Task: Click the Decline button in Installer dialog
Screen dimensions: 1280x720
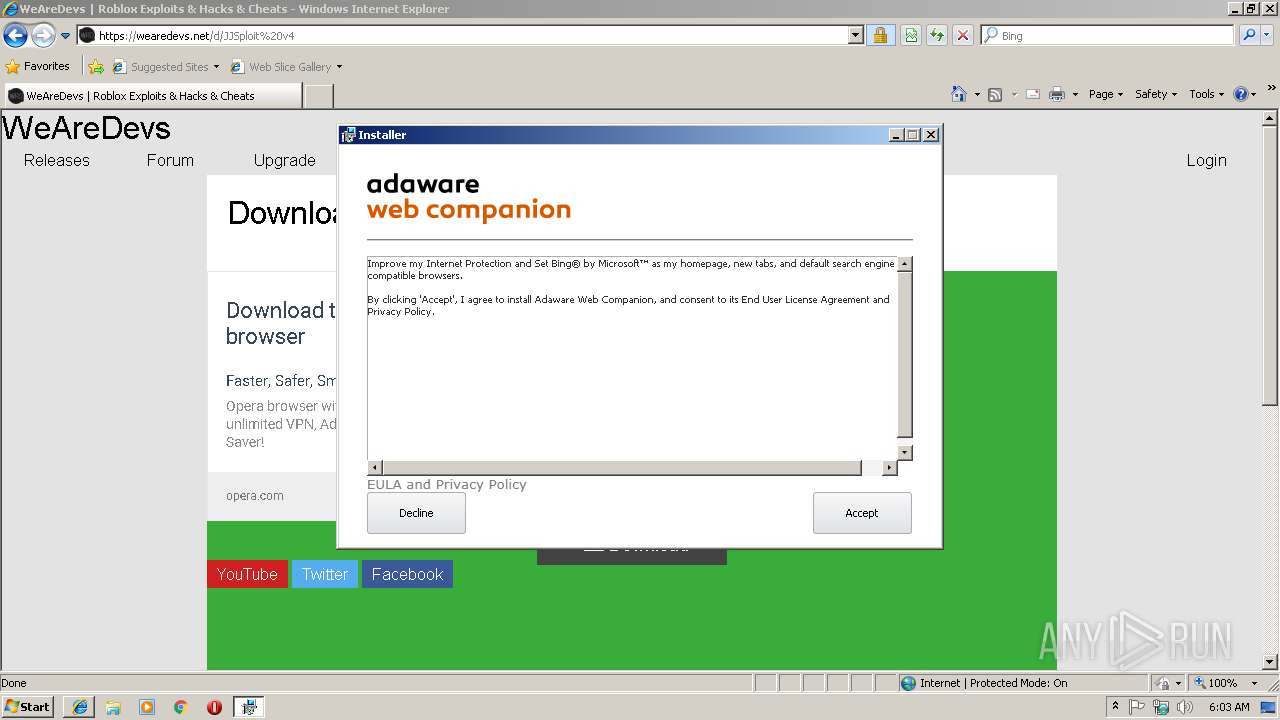Action: pos(416,513)
